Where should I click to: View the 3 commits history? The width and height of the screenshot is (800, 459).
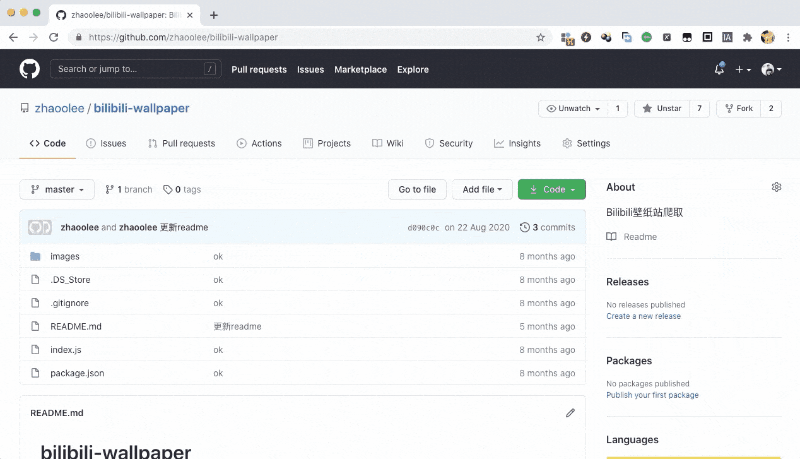click(x=547, y=227)
